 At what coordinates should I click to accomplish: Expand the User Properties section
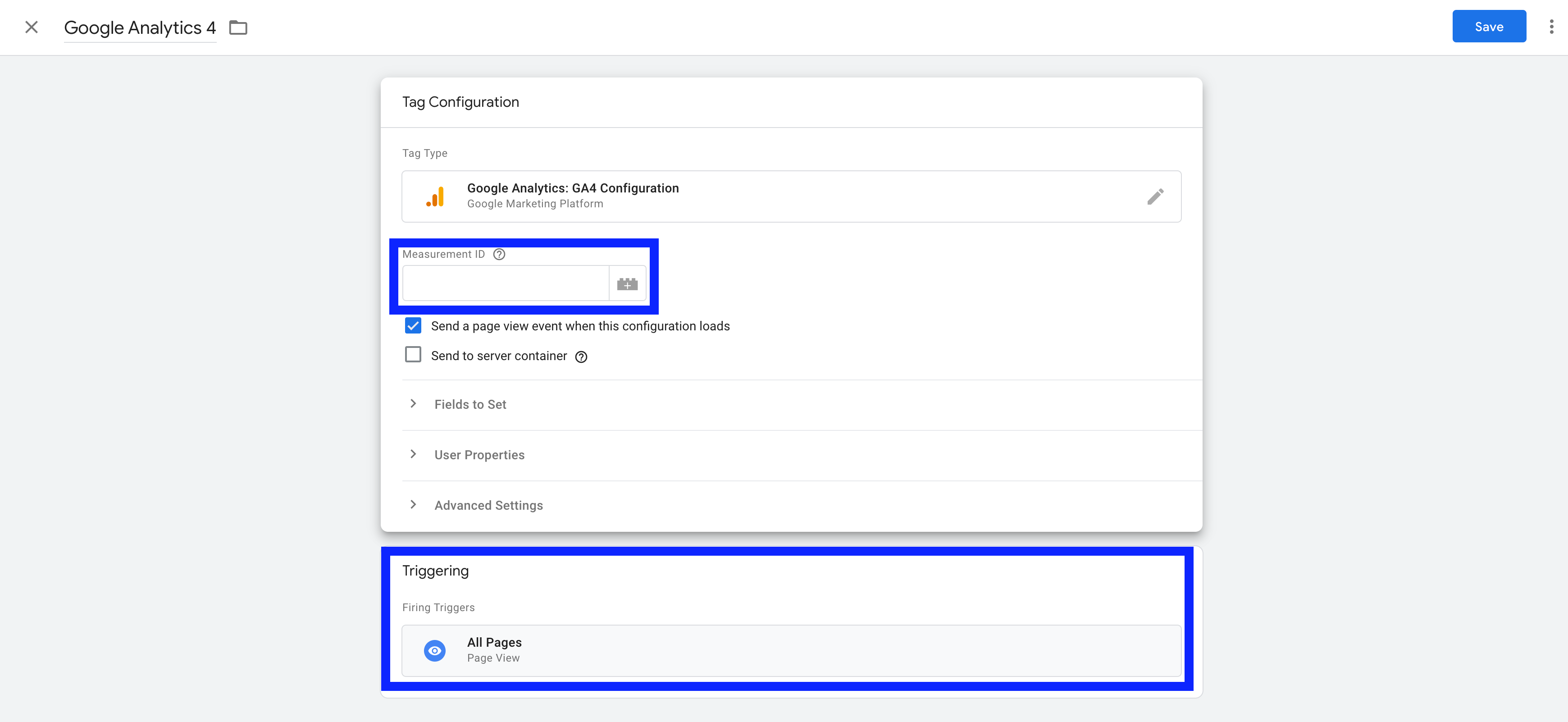click(x=802, y=455)
